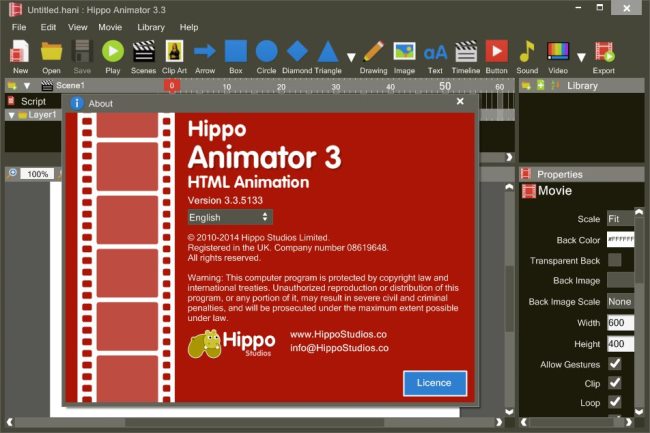Screen dimensions: 650x433
Task: Visit www.HippoStudios.co link
Action: [338, 334]
